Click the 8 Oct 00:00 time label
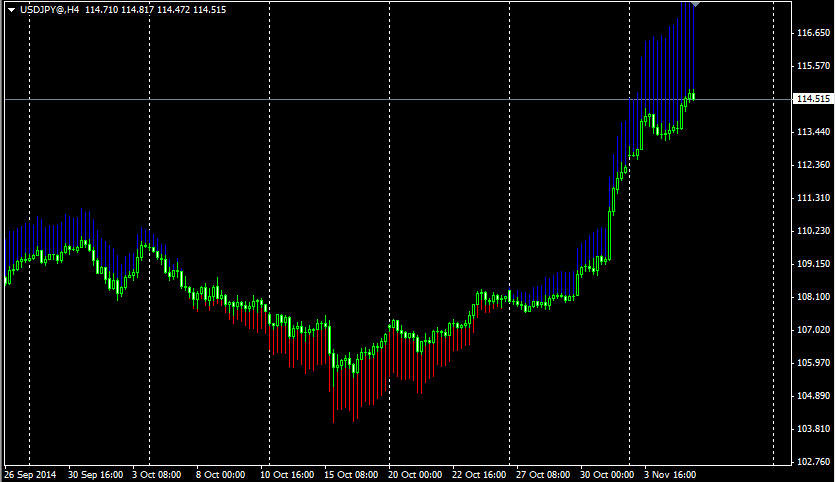The width and height of the screenshot is (836, 482). pyautogui.click(x=220, y=475)
